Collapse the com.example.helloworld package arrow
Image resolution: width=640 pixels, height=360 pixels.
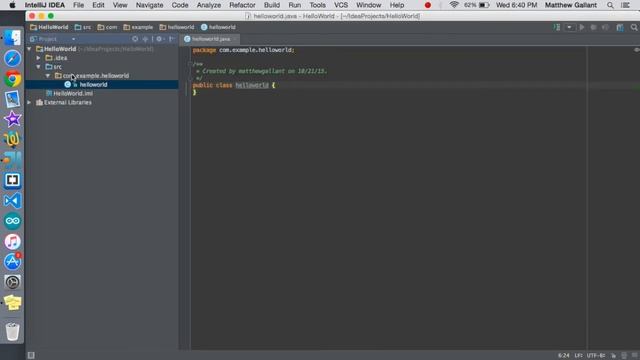tap(48, 76)
